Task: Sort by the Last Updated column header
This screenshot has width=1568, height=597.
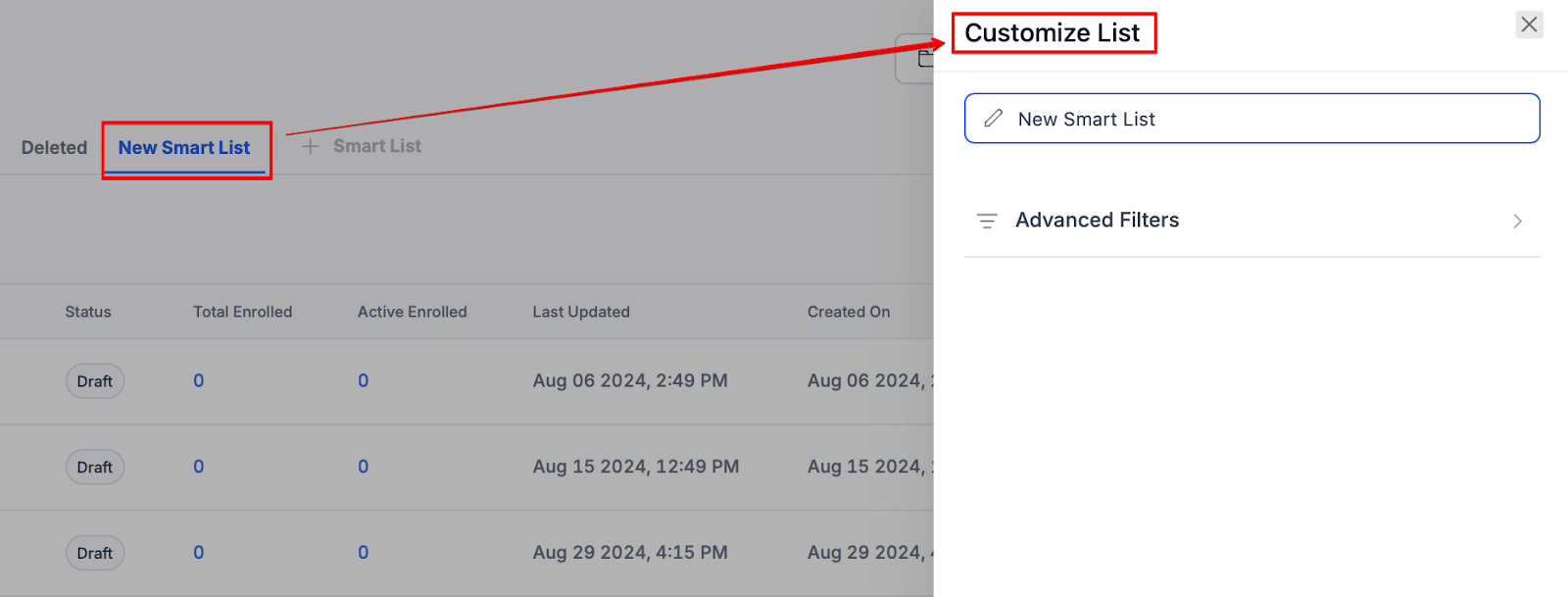Action: point(581,312)
